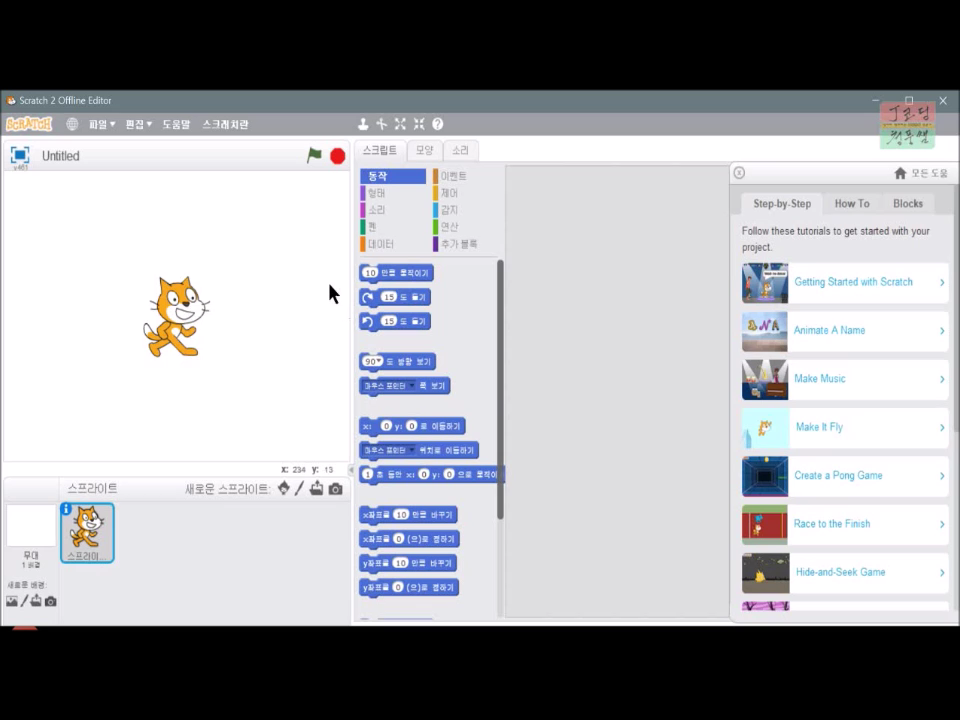Expand Hide-and-Seek Game chevron arrow

click(942, 572)
